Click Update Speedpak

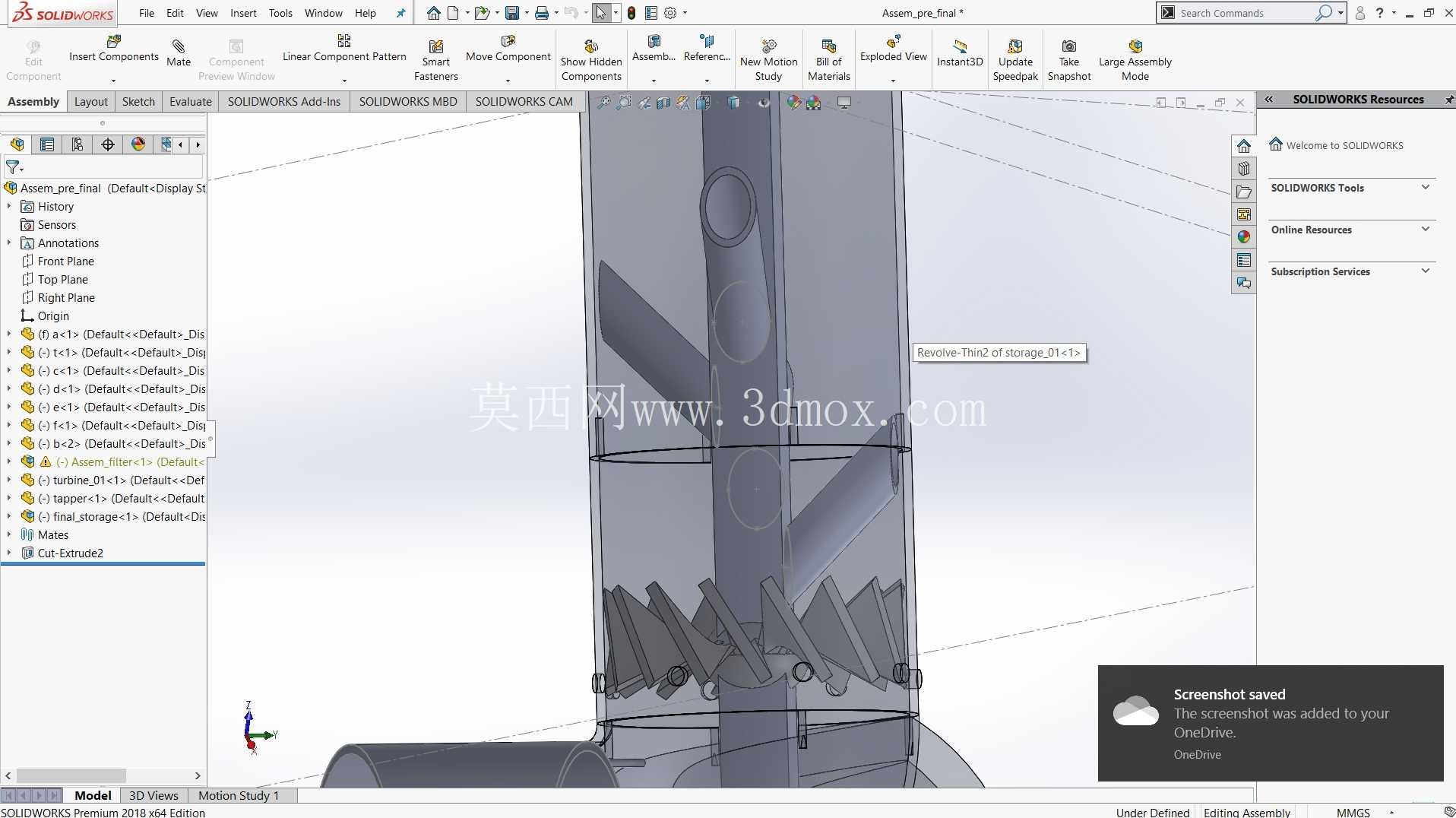click(1015, 60)
